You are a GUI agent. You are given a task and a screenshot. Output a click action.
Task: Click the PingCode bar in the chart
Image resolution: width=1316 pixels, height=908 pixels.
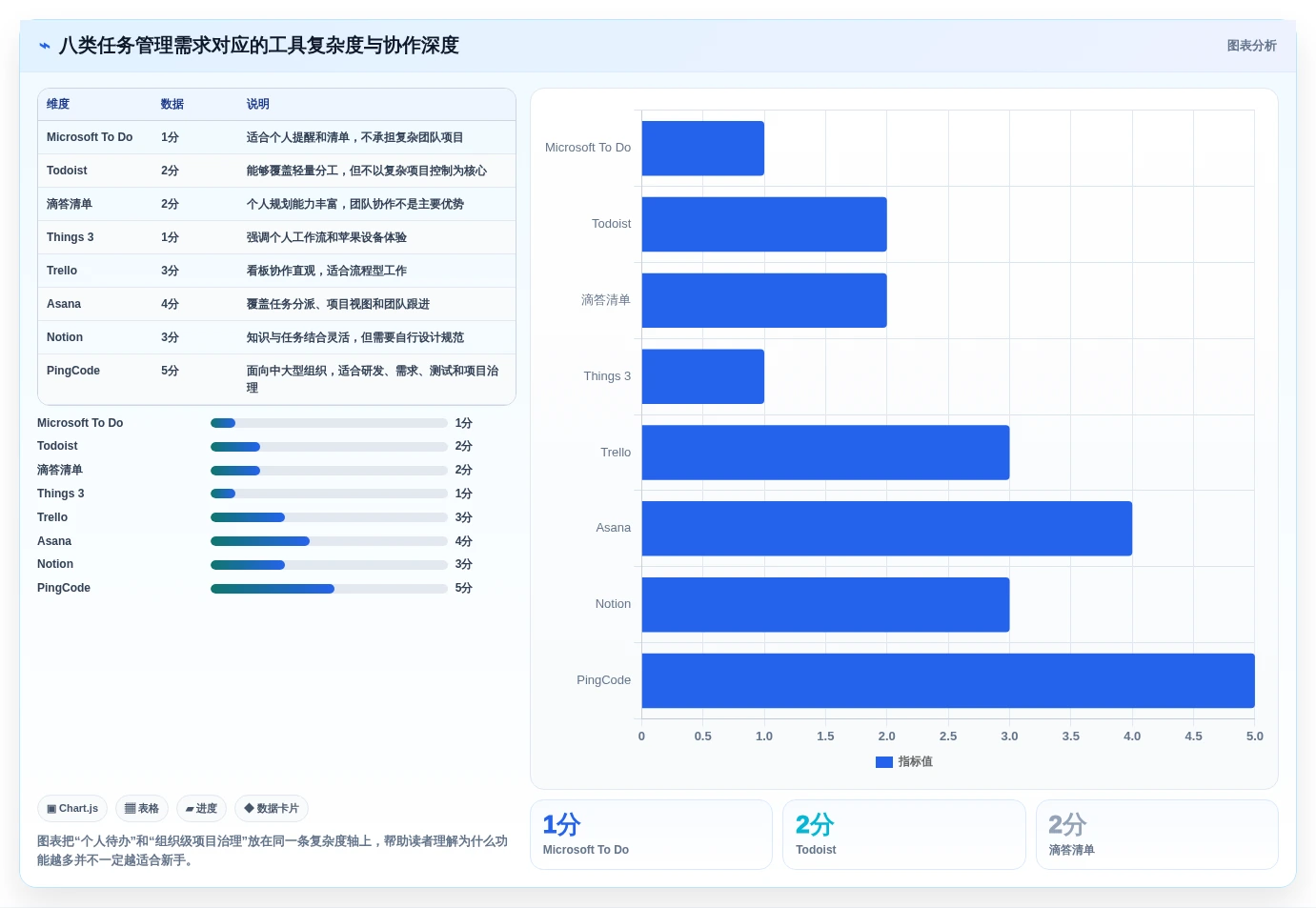coord(948,681)
